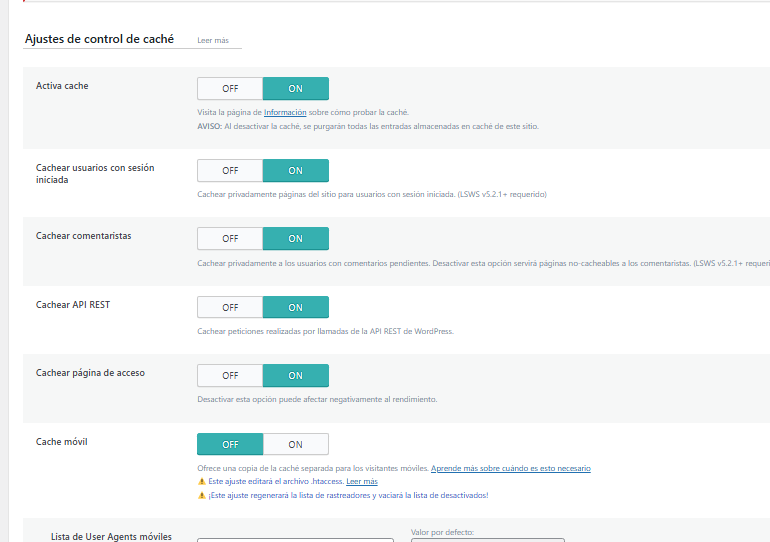Viewport: 770px width, 542px height.
Task: Open the Leer más link beside the heading
Action: pos(213,40)
